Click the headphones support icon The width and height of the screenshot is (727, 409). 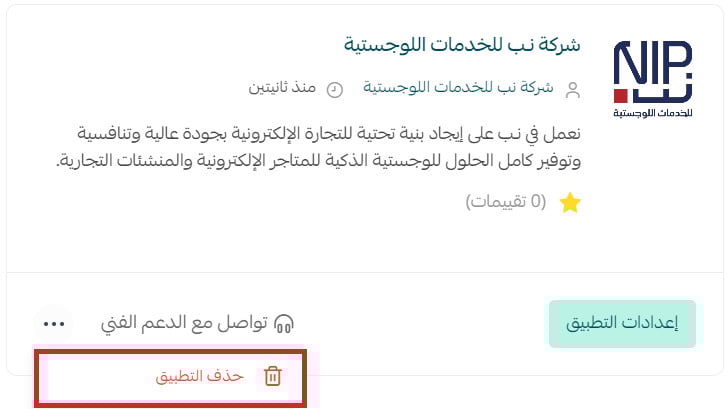pos(284,324)
